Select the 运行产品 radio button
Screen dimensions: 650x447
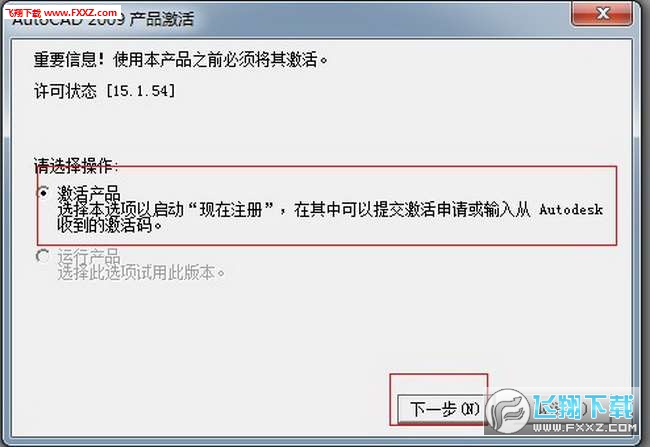click(43, 256)
